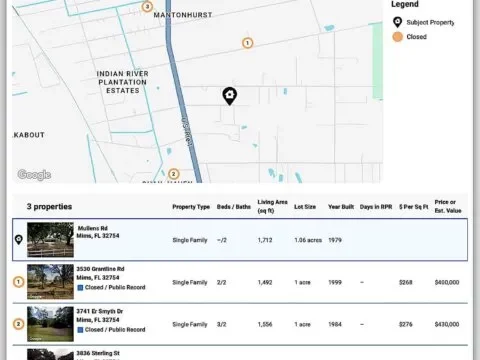Open the 3836 Sterling St address link

pos(98,353)
